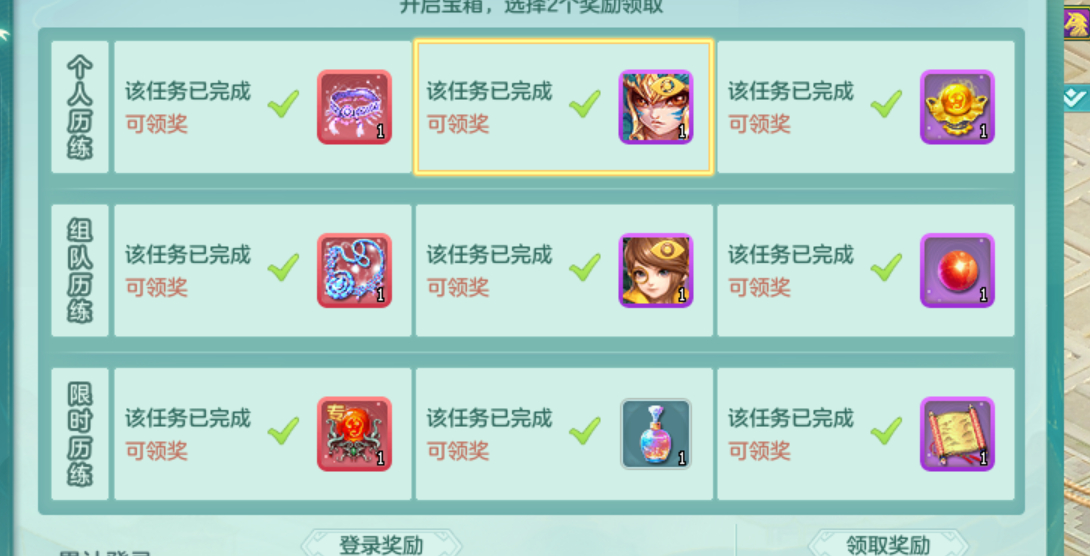This screenshot has height=556, width=1090.
Task: Click the checkmark icon on right sidebar
Action: click(1075, 98)
